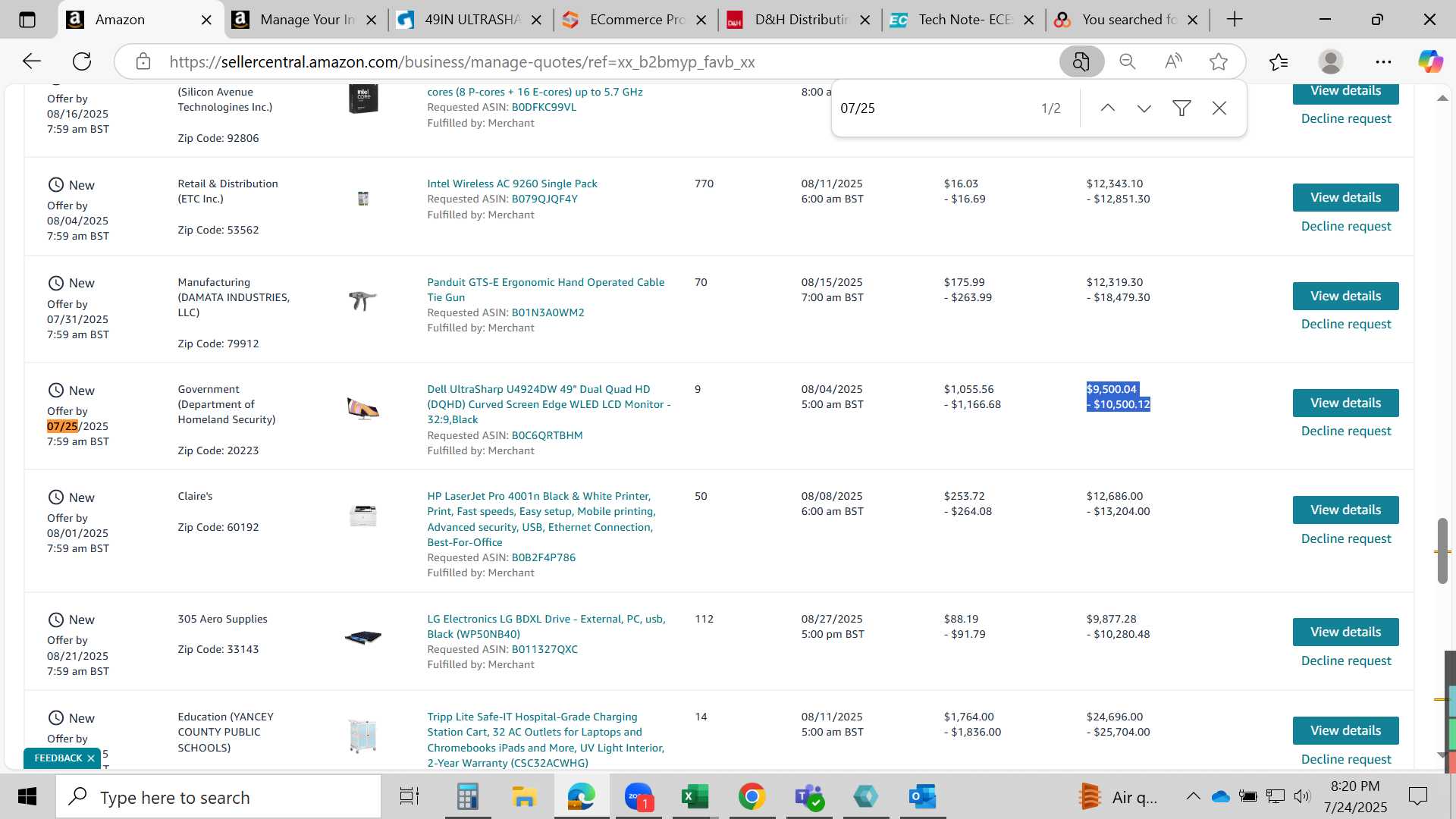The image size is (1456, 819).
Task: Launch Calculator from taskbar
Action: (467, 797)
